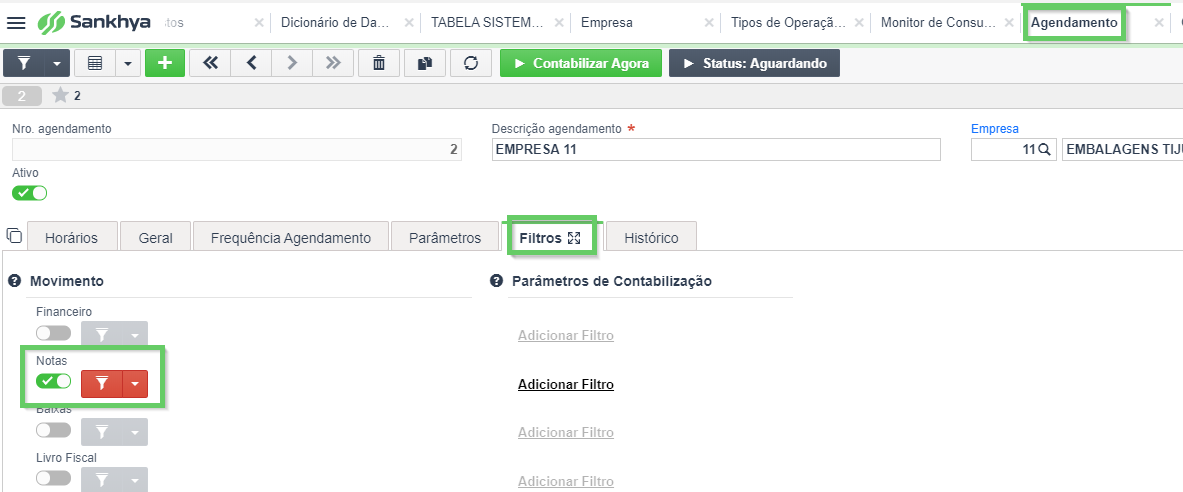Click Movimento help question icon
This screenshot has height=492, width=1183.
click(14, 281)
